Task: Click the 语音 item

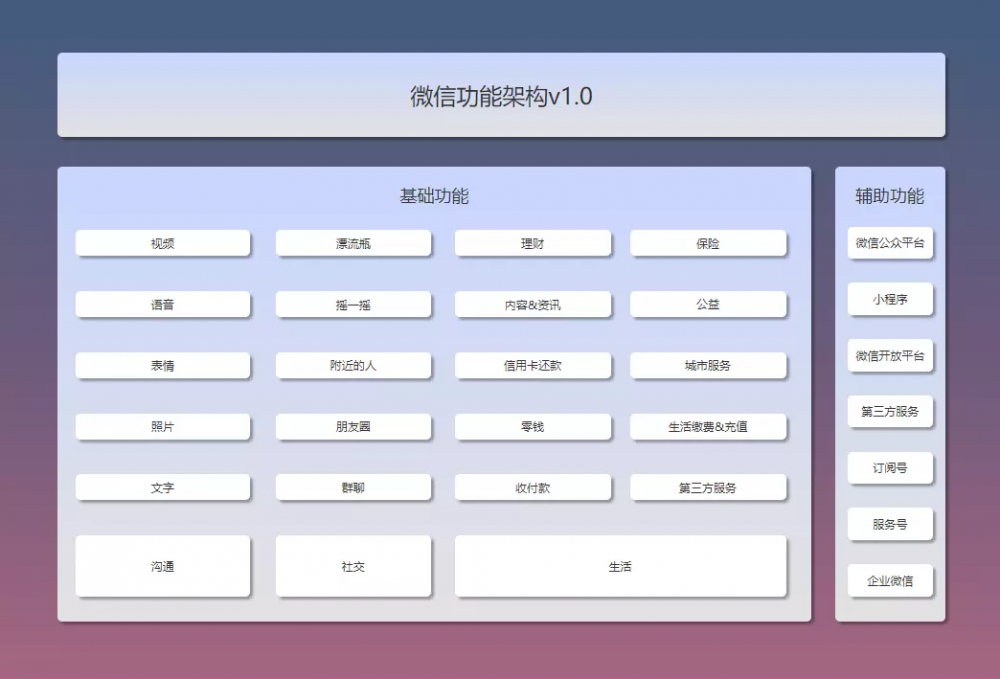Action: click(162, 304)
